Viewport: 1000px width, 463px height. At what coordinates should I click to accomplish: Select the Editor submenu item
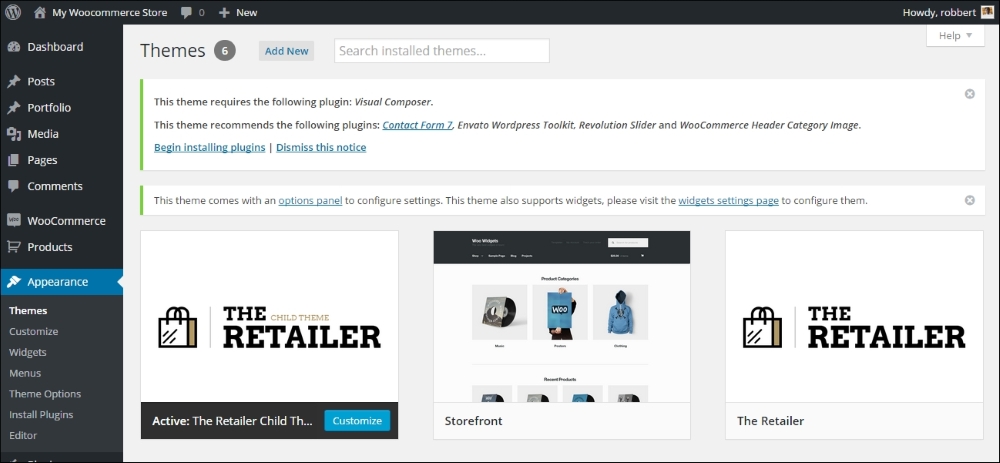pos(23,436)
